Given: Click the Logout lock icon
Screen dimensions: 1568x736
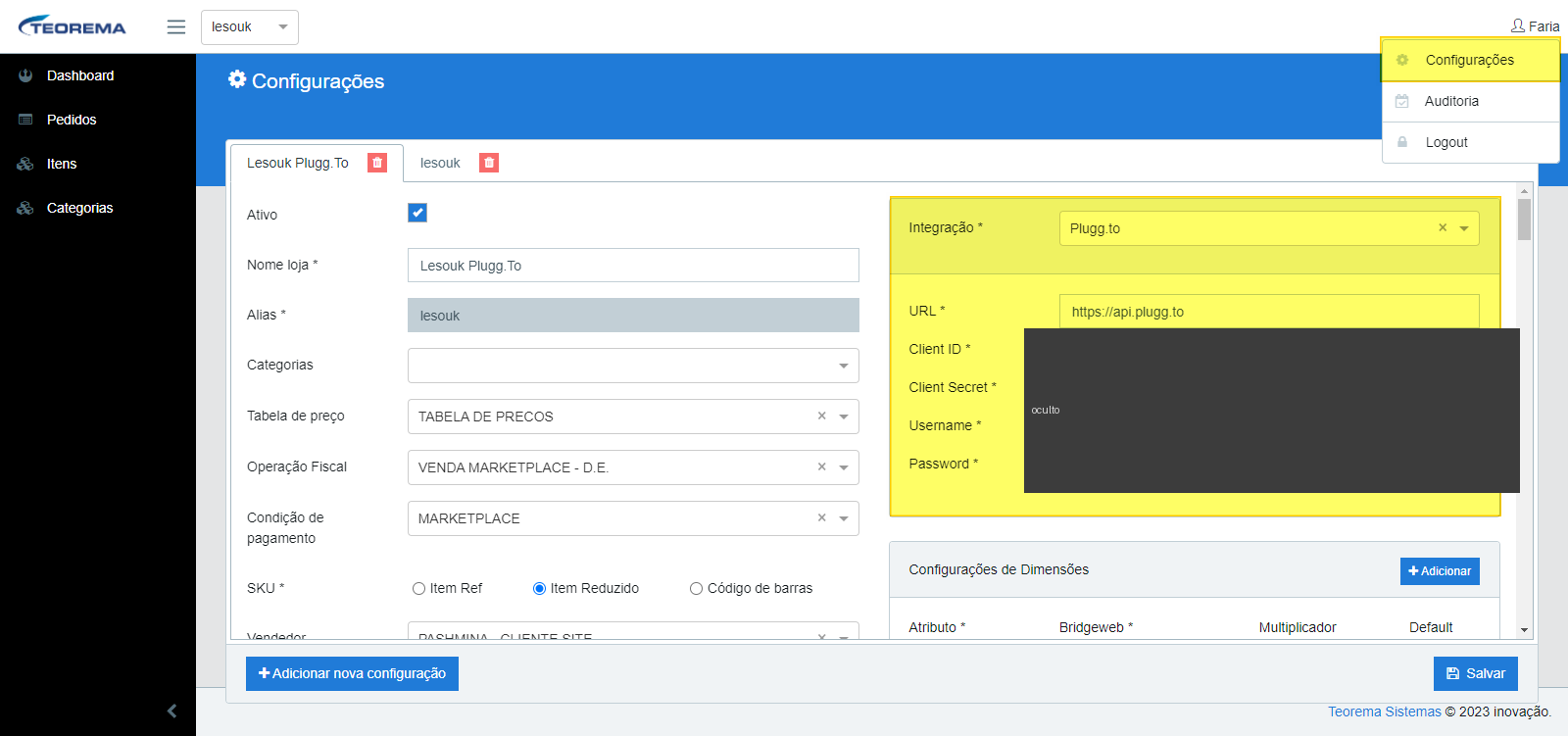Looking at the screenshot, I should pyautogui.click(x=1402, y=142).
